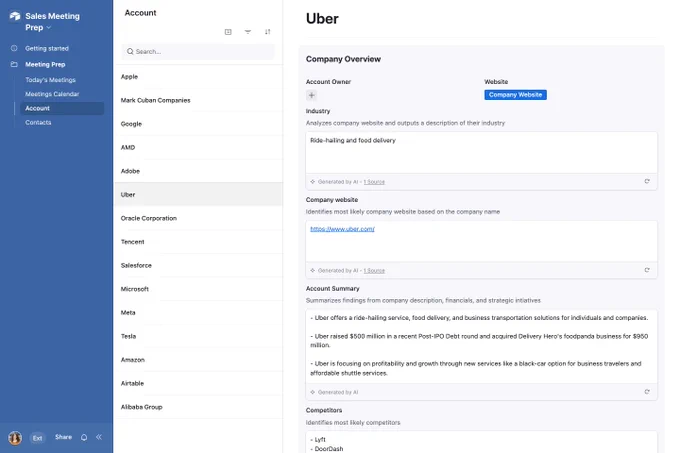Select Adobe in the account list
This screenshot has width=680, height=453.
198,171
